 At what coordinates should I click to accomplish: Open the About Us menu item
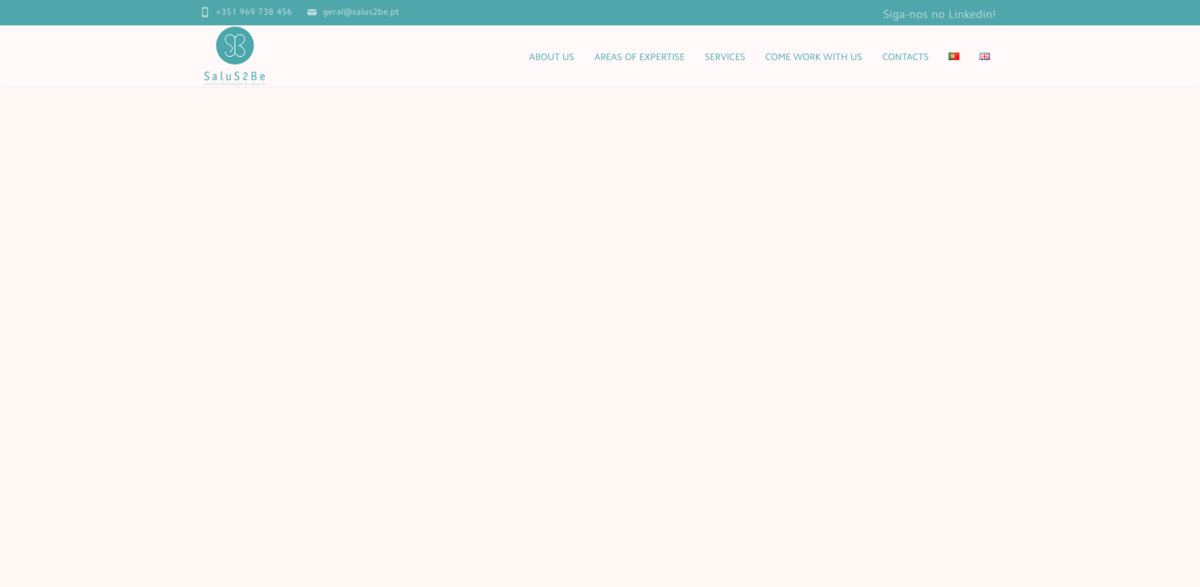(x=551, y=57)
